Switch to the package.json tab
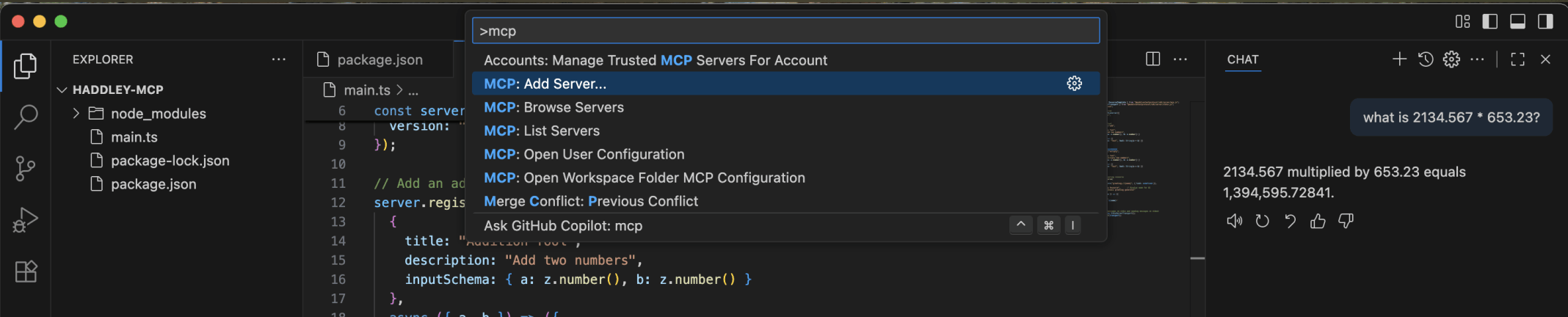 click(379, 59)
